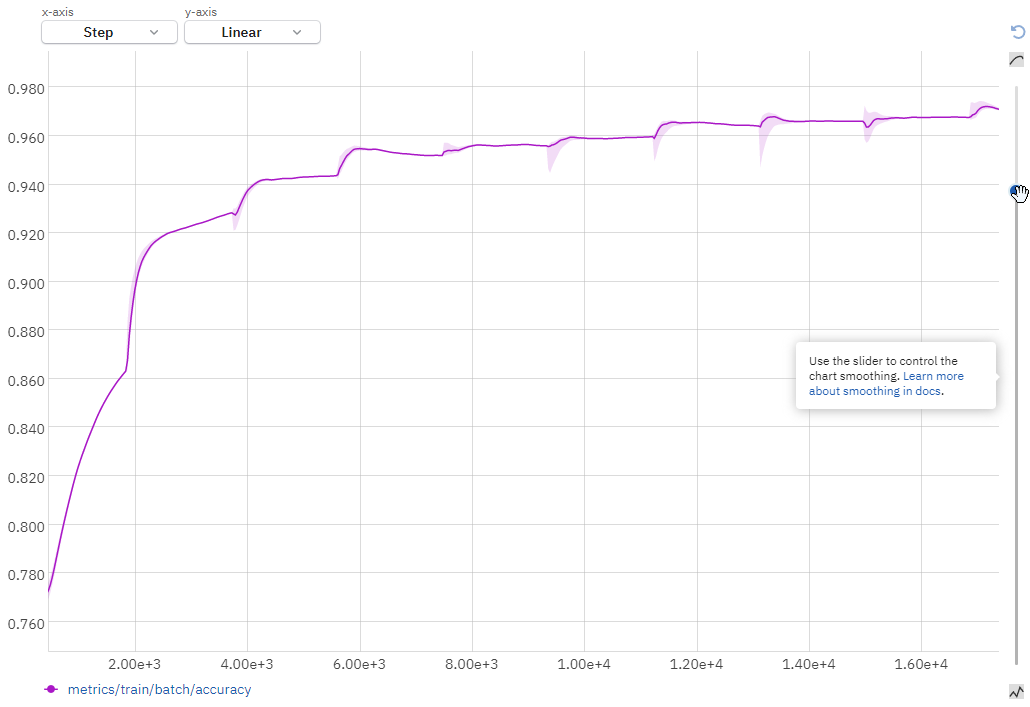1030x707 pixels.
Task: Open the y-axis Linear dropdown
Action: pos(252,32)
